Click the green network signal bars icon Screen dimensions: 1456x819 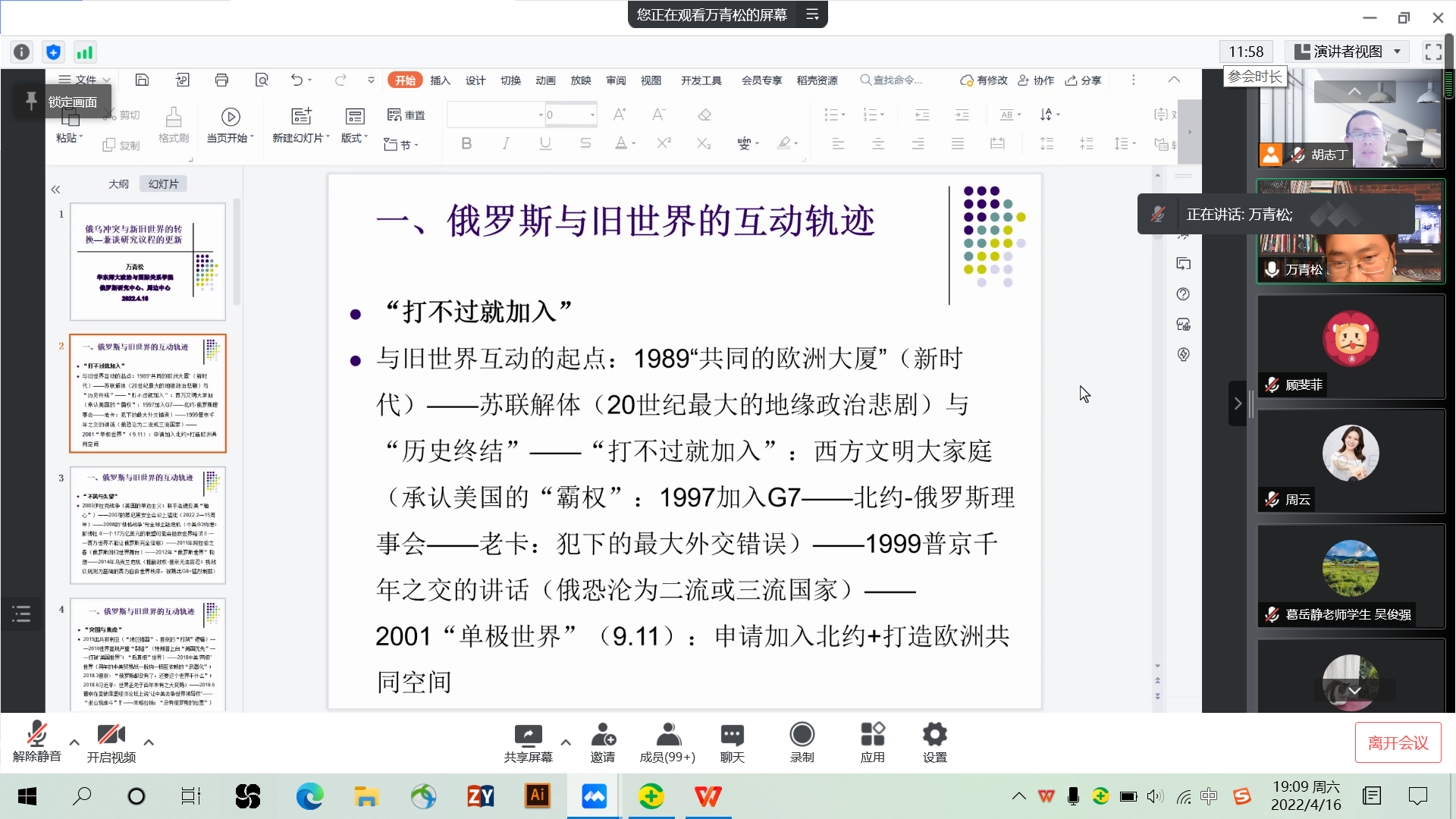[84, 52]
